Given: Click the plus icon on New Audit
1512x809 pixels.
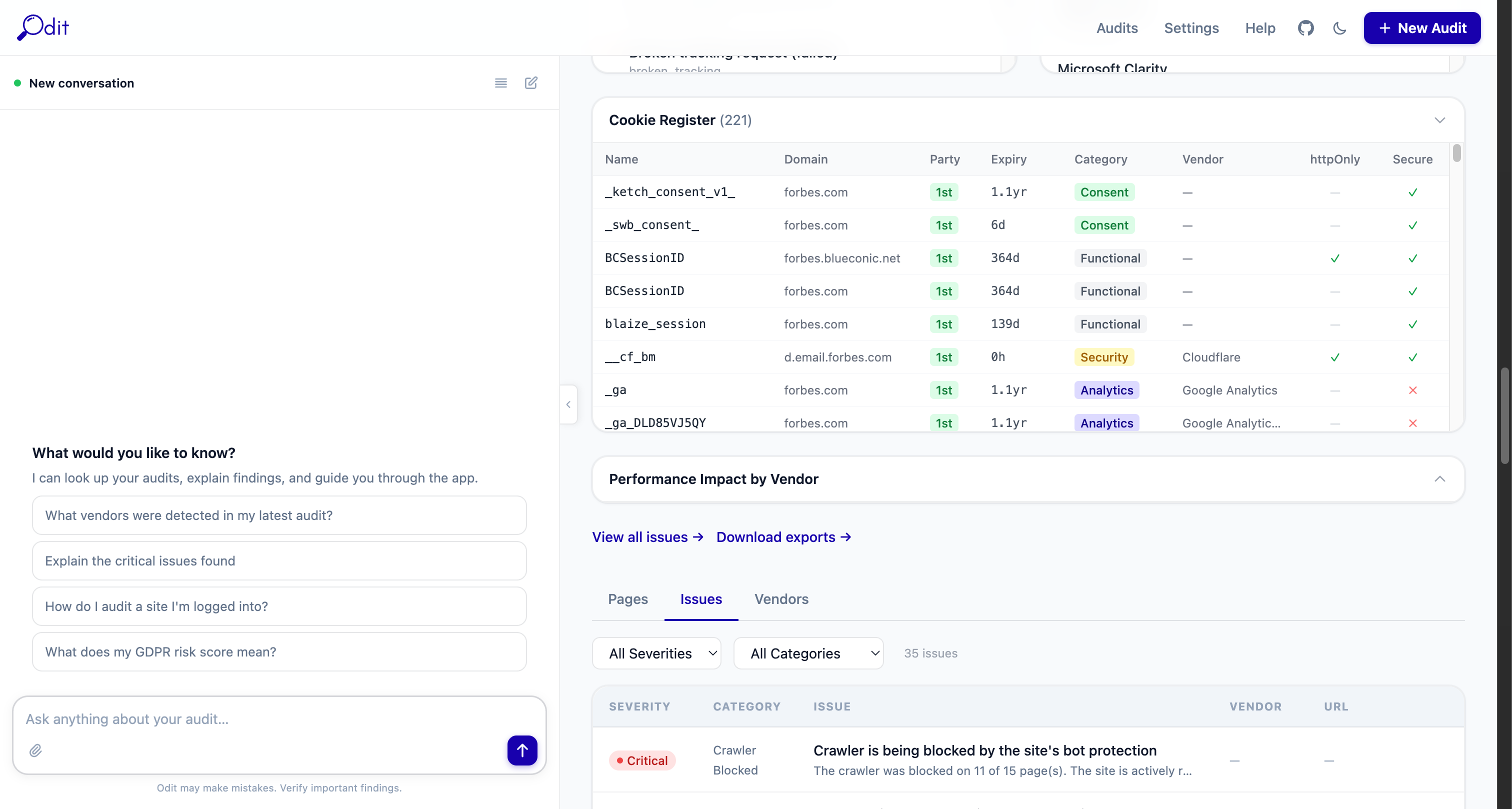Looking at the screenshot, I should tap(1385, 27).
